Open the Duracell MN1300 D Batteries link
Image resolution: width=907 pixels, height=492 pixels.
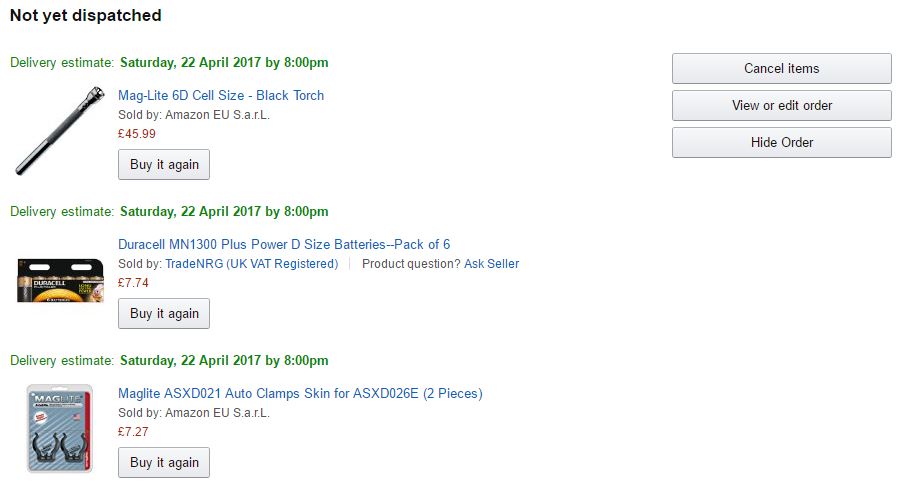coord(284,245)
